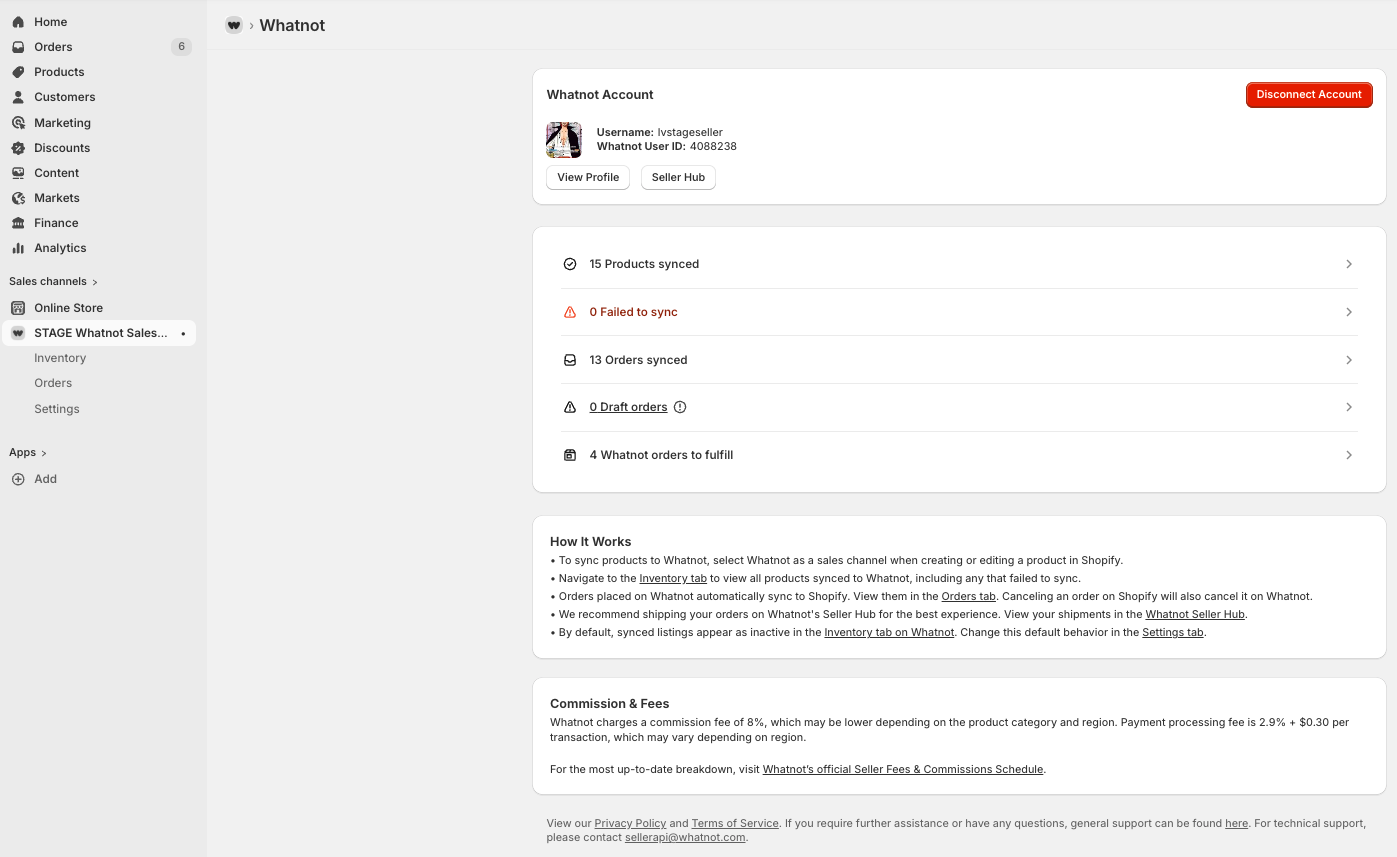Click the Whatnot logo in breadcrumb
This screenshot has width=1397, height=857.
[x=234, y=25]
